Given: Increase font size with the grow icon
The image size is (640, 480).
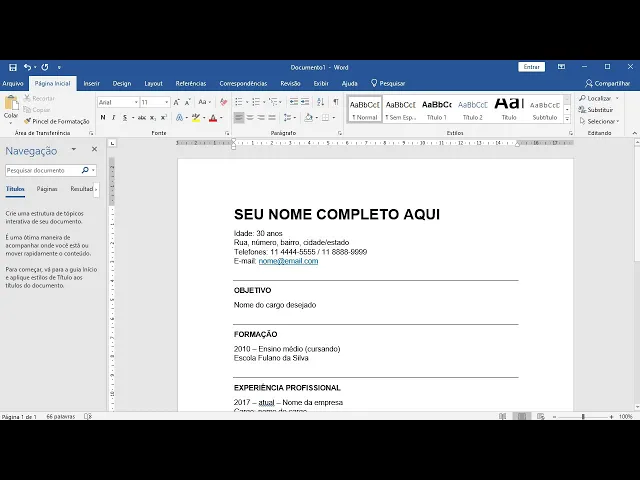Looking at the screenshot, I should tap(176, 102).
